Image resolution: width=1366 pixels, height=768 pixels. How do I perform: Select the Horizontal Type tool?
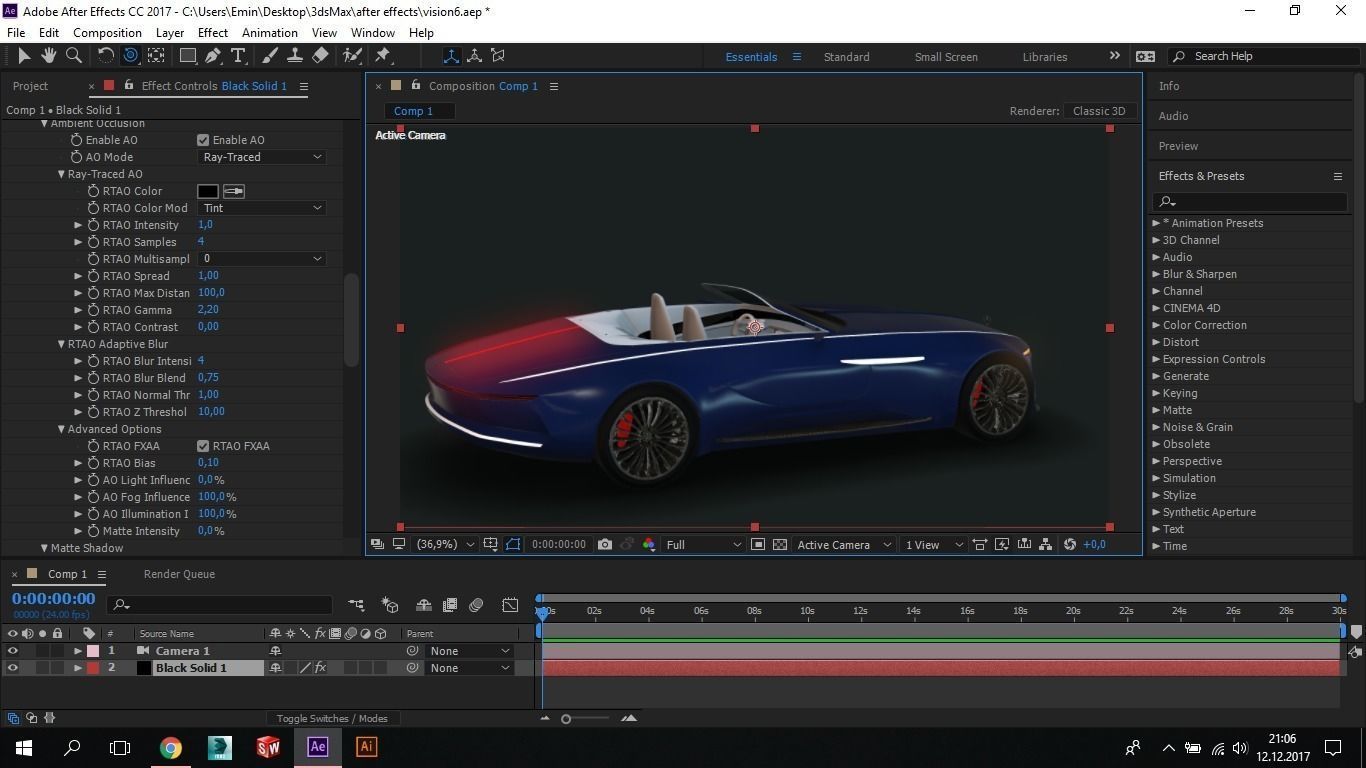tap(239, 56)
